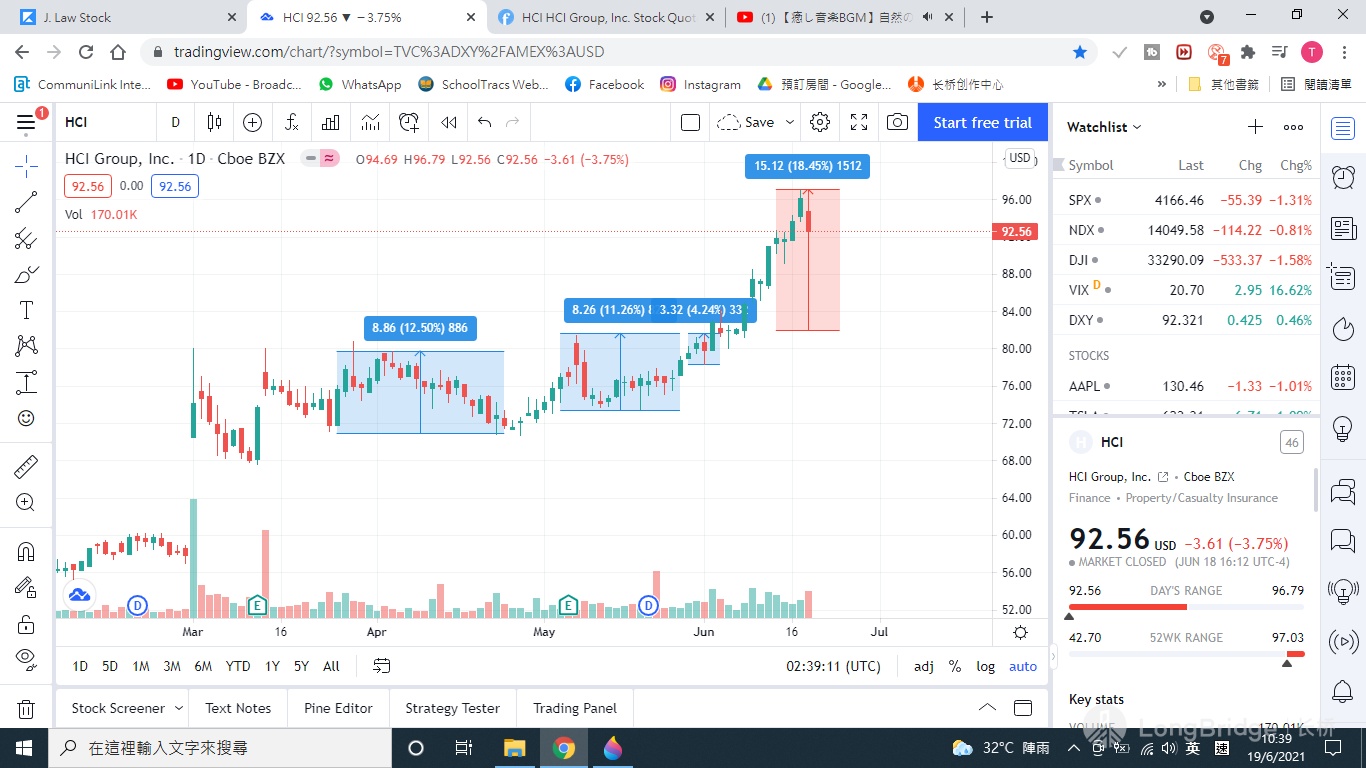Open the candlestick chart style dropdown
The image size is (1366, 768).
(x=214, y=122)
